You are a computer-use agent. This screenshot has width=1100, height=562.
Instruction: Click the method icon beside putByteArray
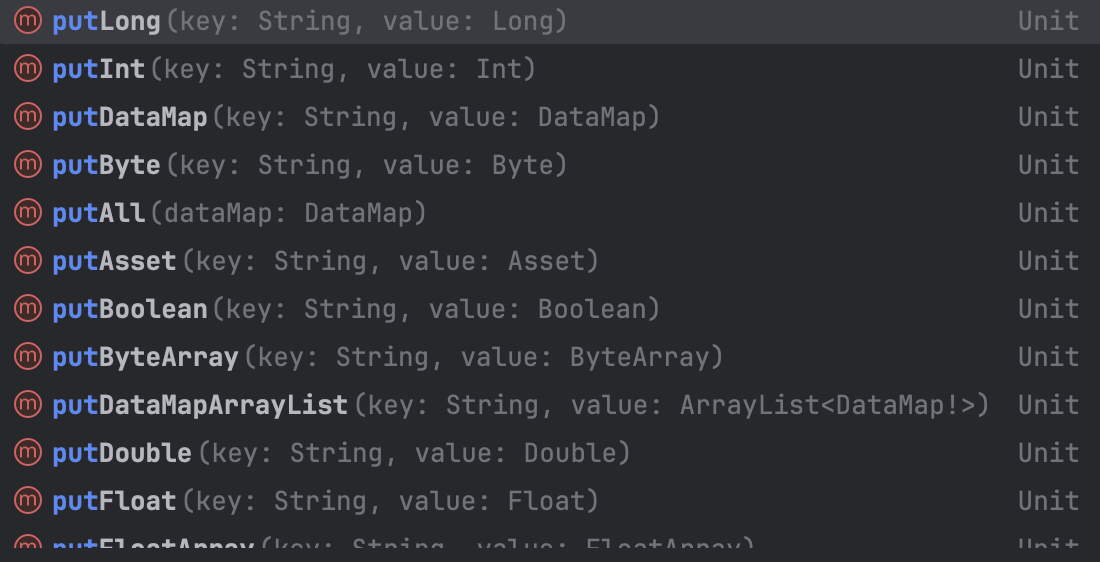click(28, 356)
